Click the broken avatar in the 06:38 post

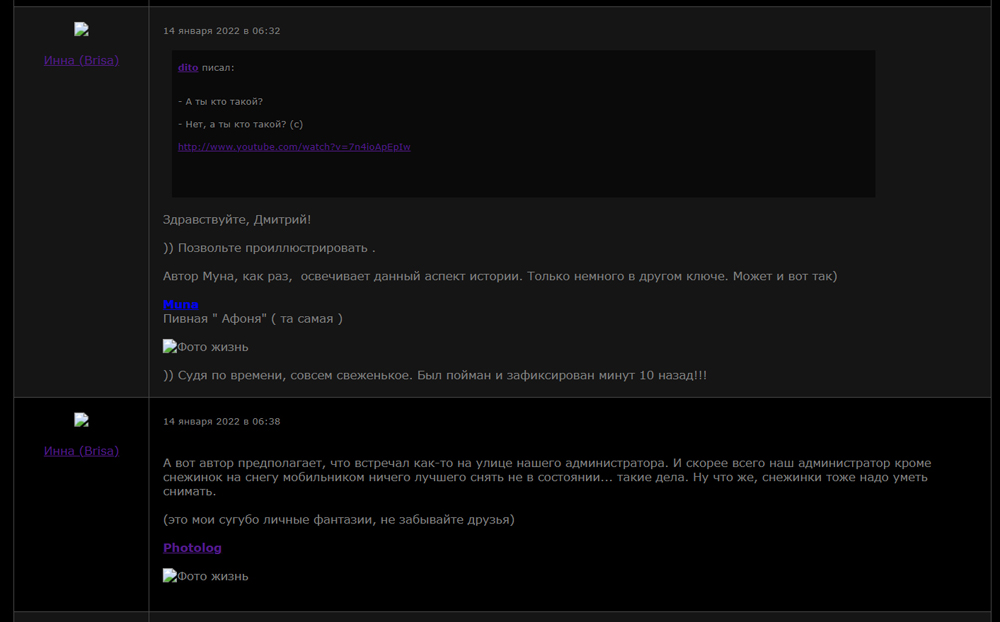(x=81, y=420)
